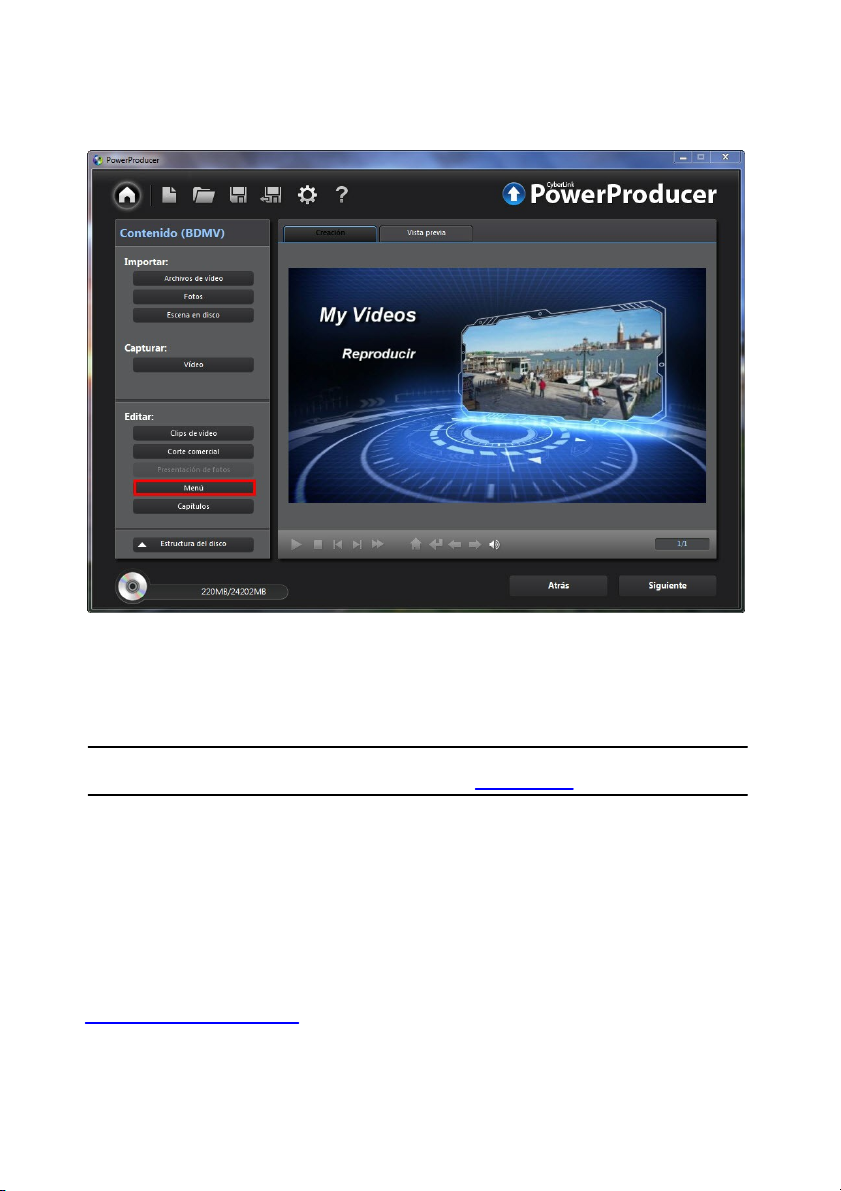Open preferences with the gear icon

[308, 195]
